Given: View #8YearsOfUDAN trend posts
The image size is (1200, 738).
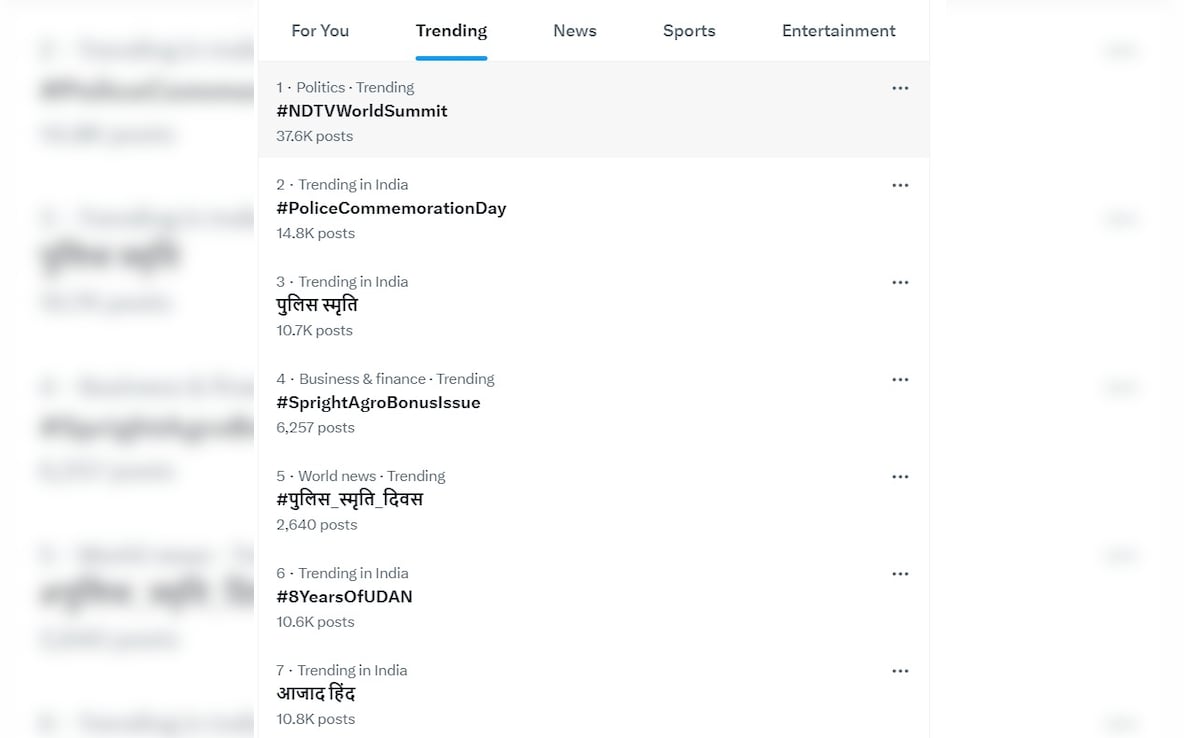Looking at the screenshot, I should [x=344, y=596].
